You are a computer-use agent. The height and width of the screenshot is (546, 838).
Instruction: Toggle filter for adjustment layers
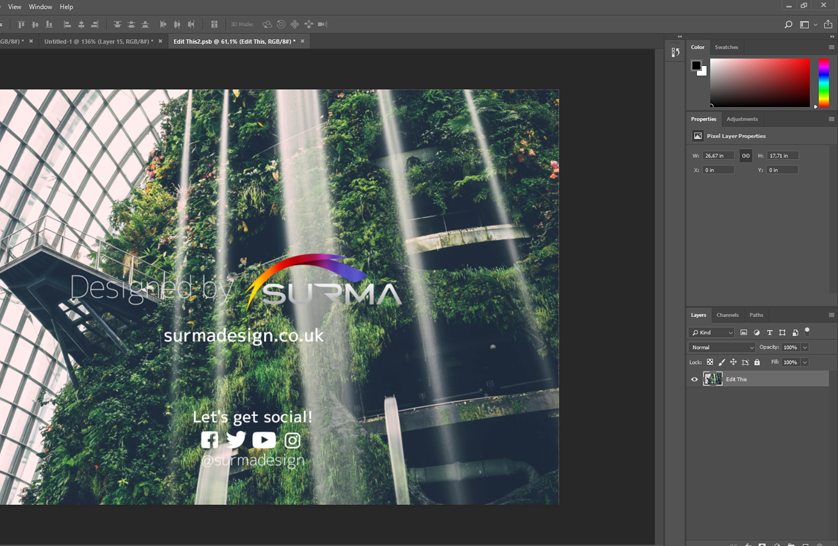[x=756, y=332]
